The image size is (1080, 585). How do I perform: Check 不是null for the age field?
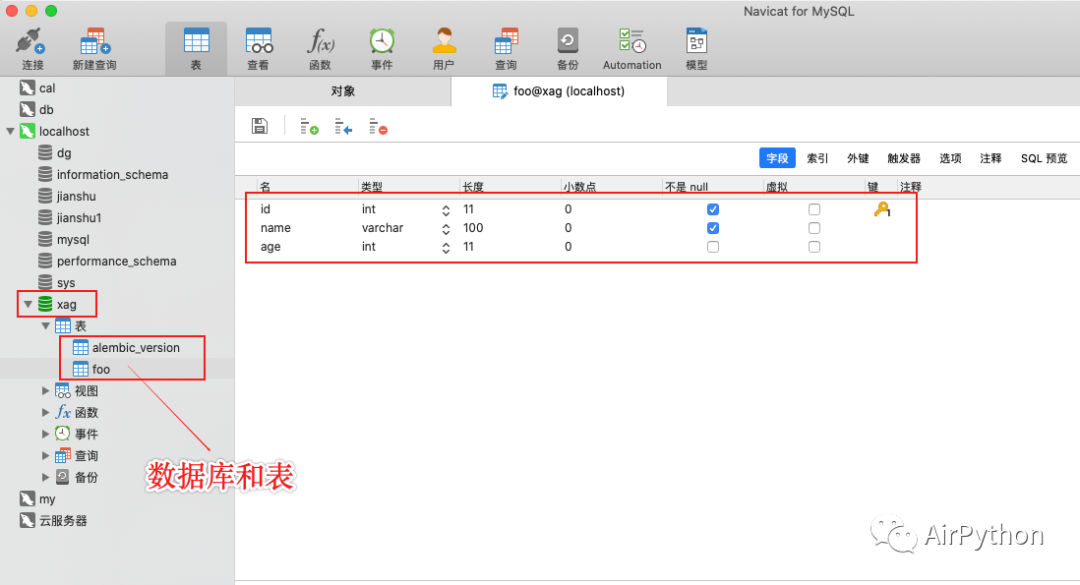[712, 246]
